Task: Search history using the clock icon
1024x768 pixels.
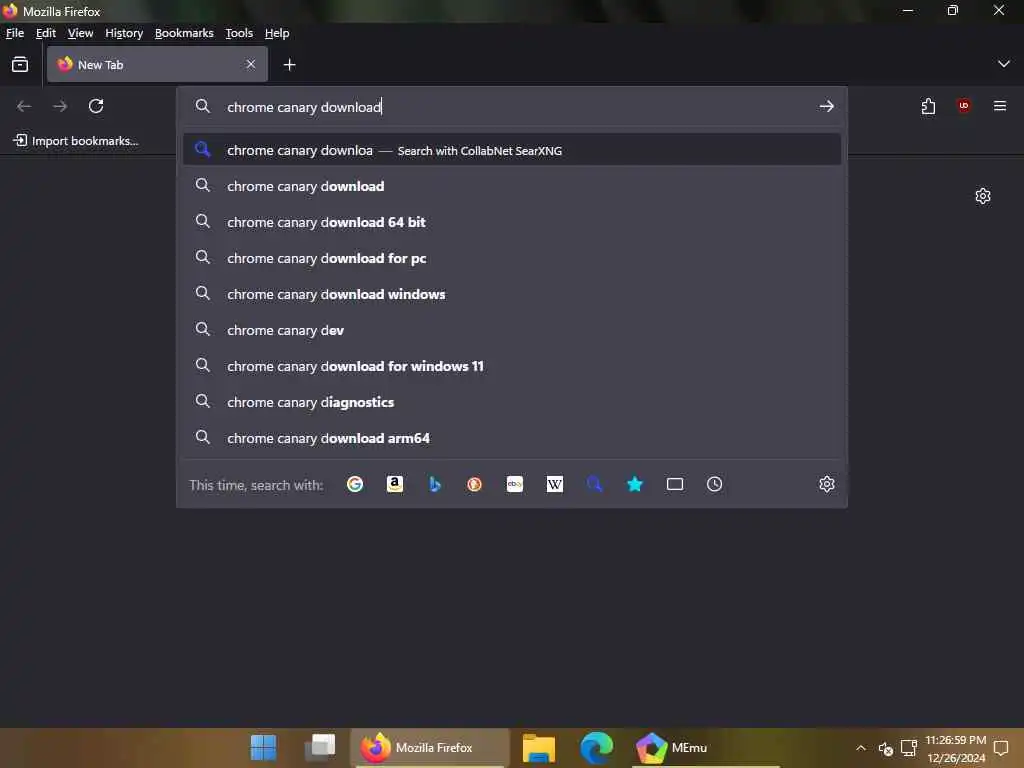Action: 714,484
